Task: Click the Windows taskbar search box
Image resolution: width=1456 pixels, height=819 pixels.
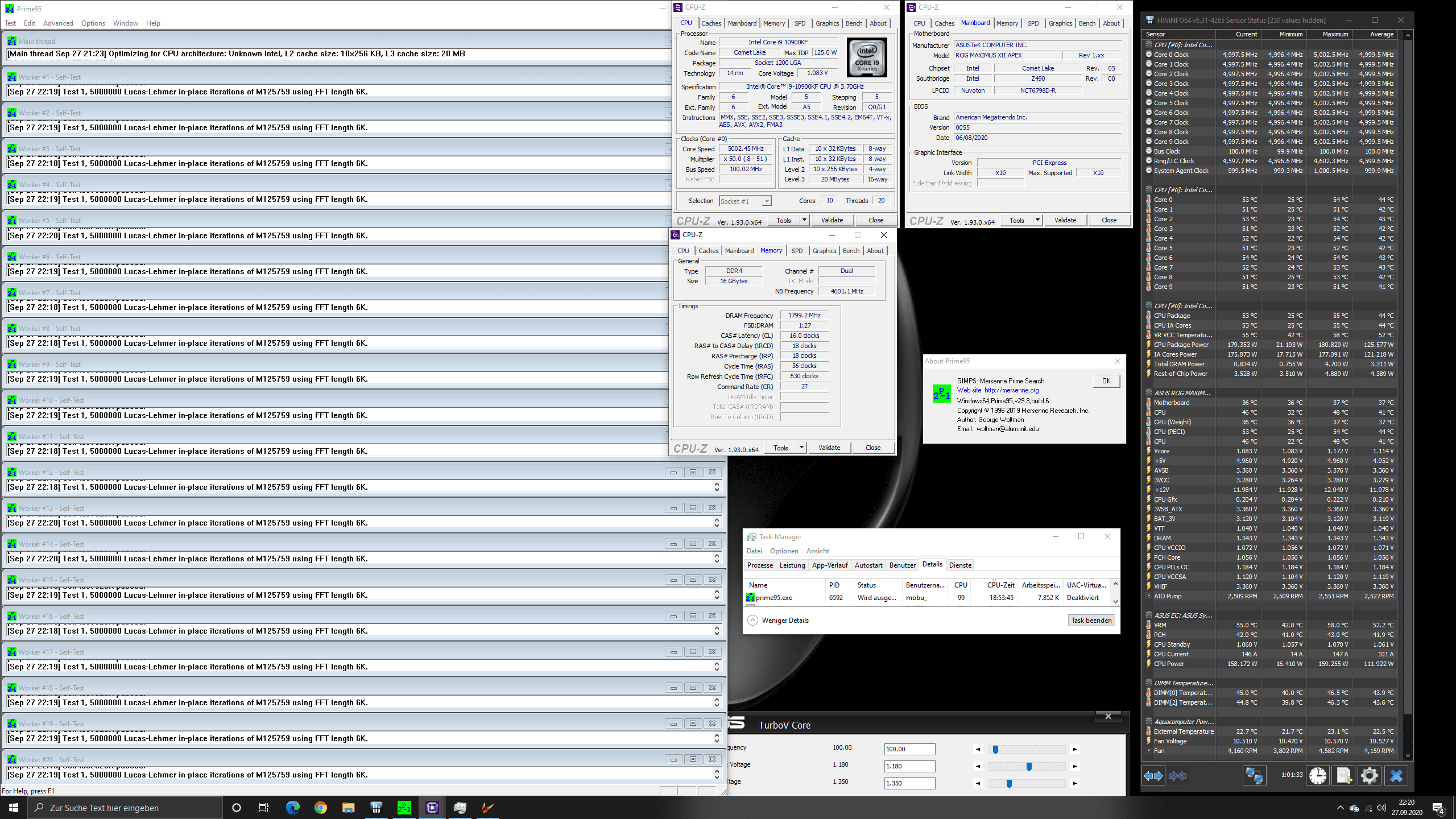Action: (125, 808)
